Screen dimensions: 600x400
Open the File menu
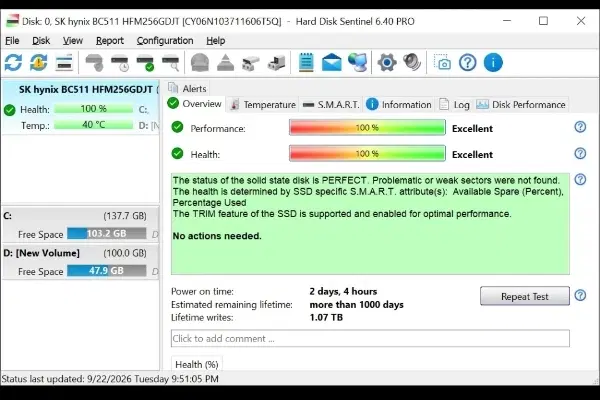pos(12,41)
